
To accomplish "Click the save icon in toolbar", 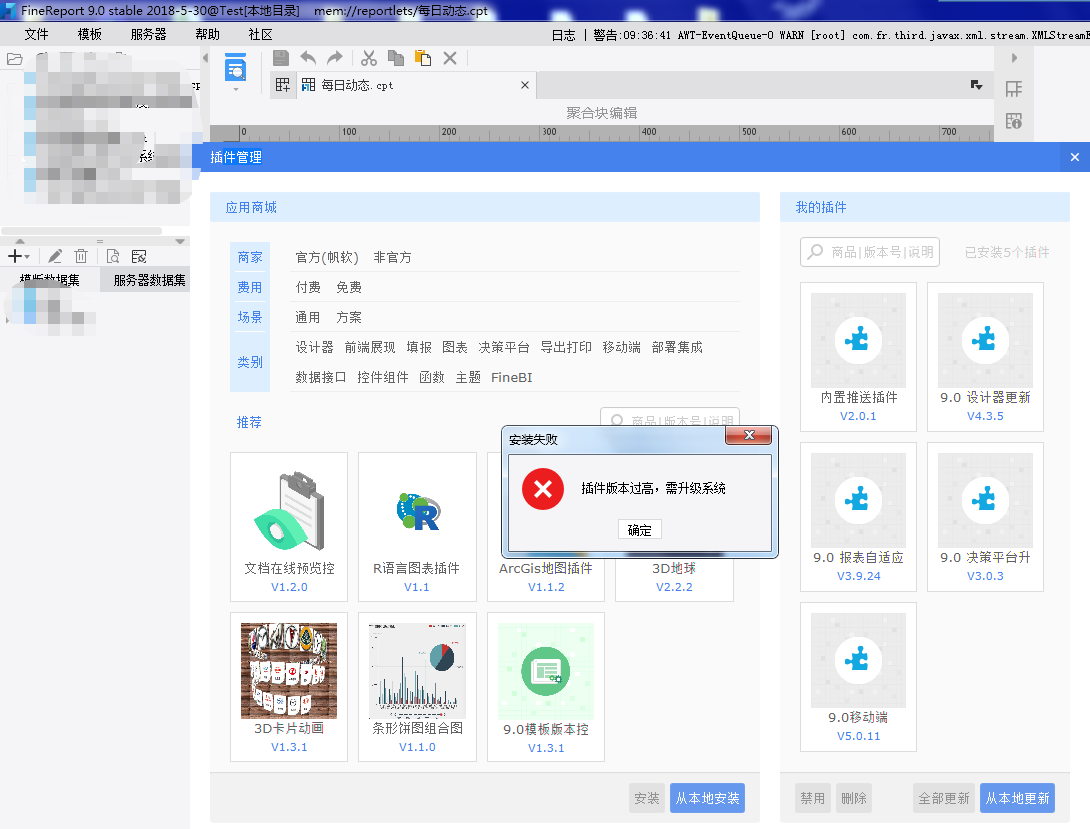I will coord(281,58).
